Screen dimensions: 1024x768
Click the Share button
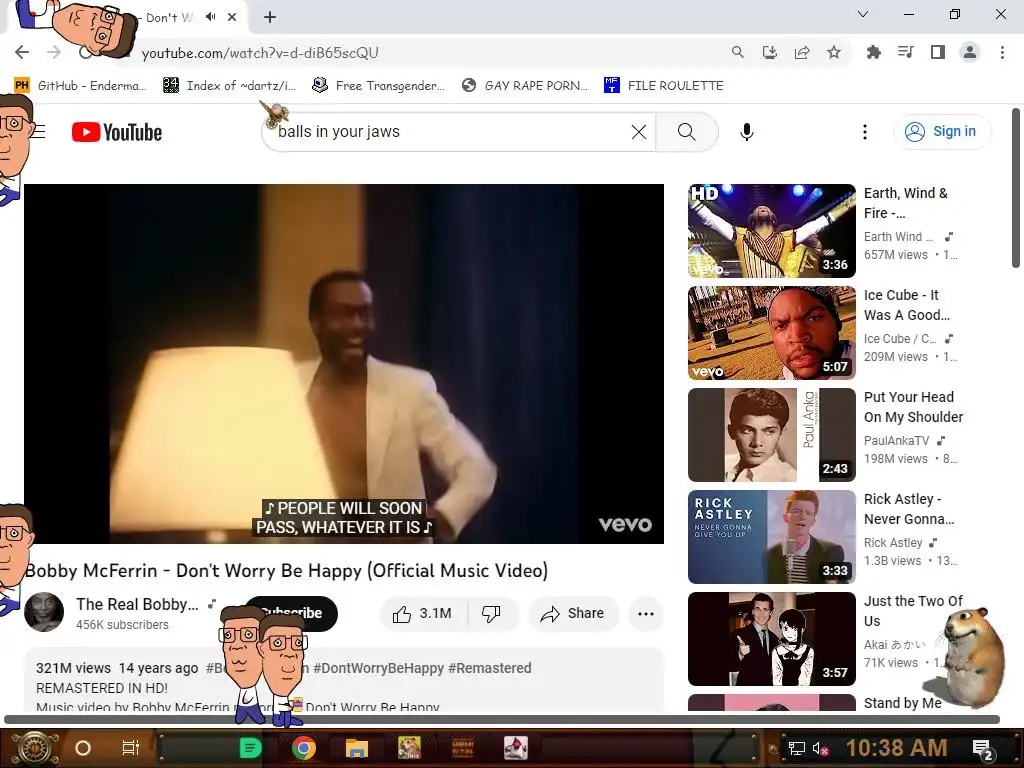point(573,614)
